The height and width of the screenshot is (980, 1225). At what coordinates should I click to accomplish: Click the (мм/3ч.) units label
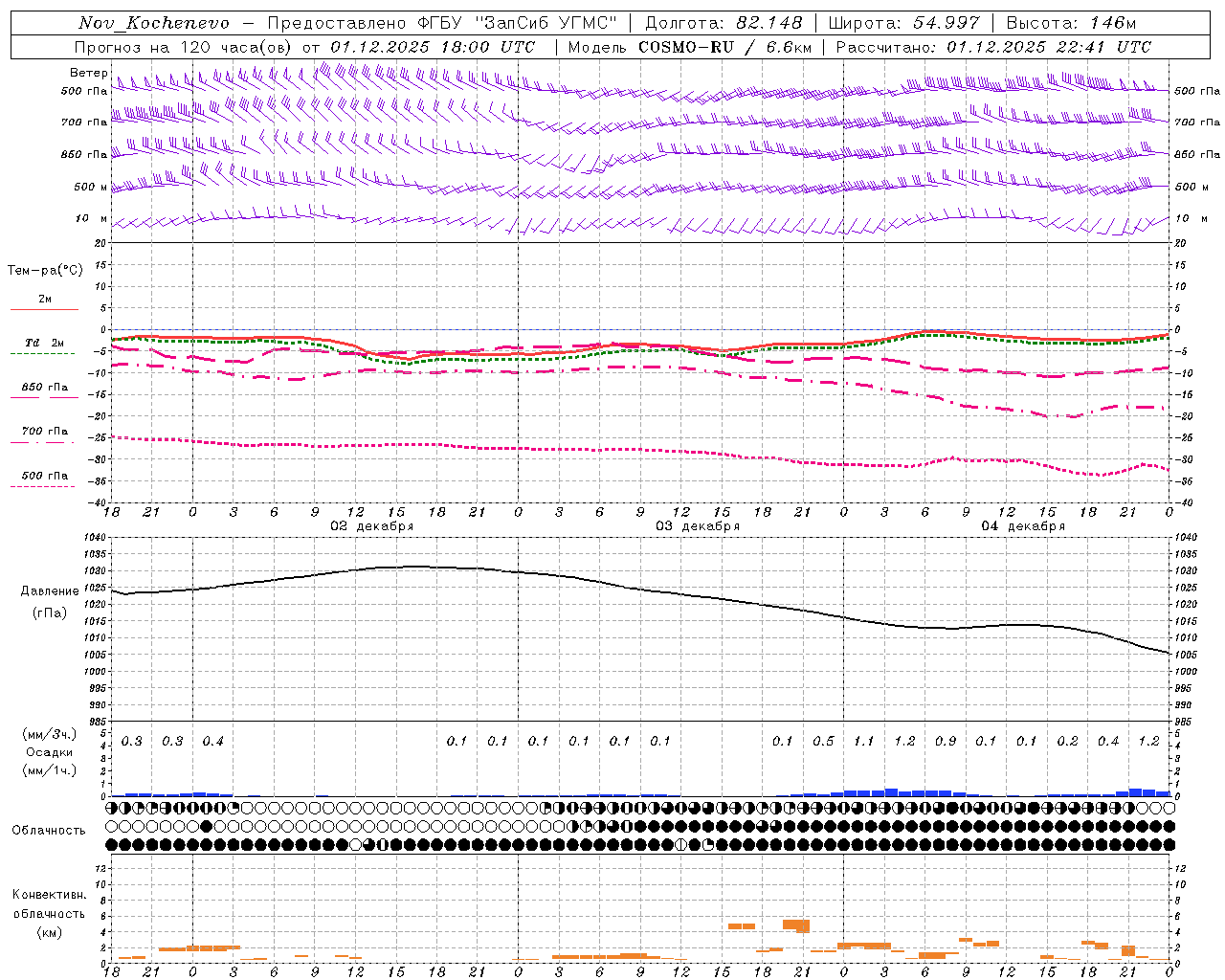pos(50,734)
